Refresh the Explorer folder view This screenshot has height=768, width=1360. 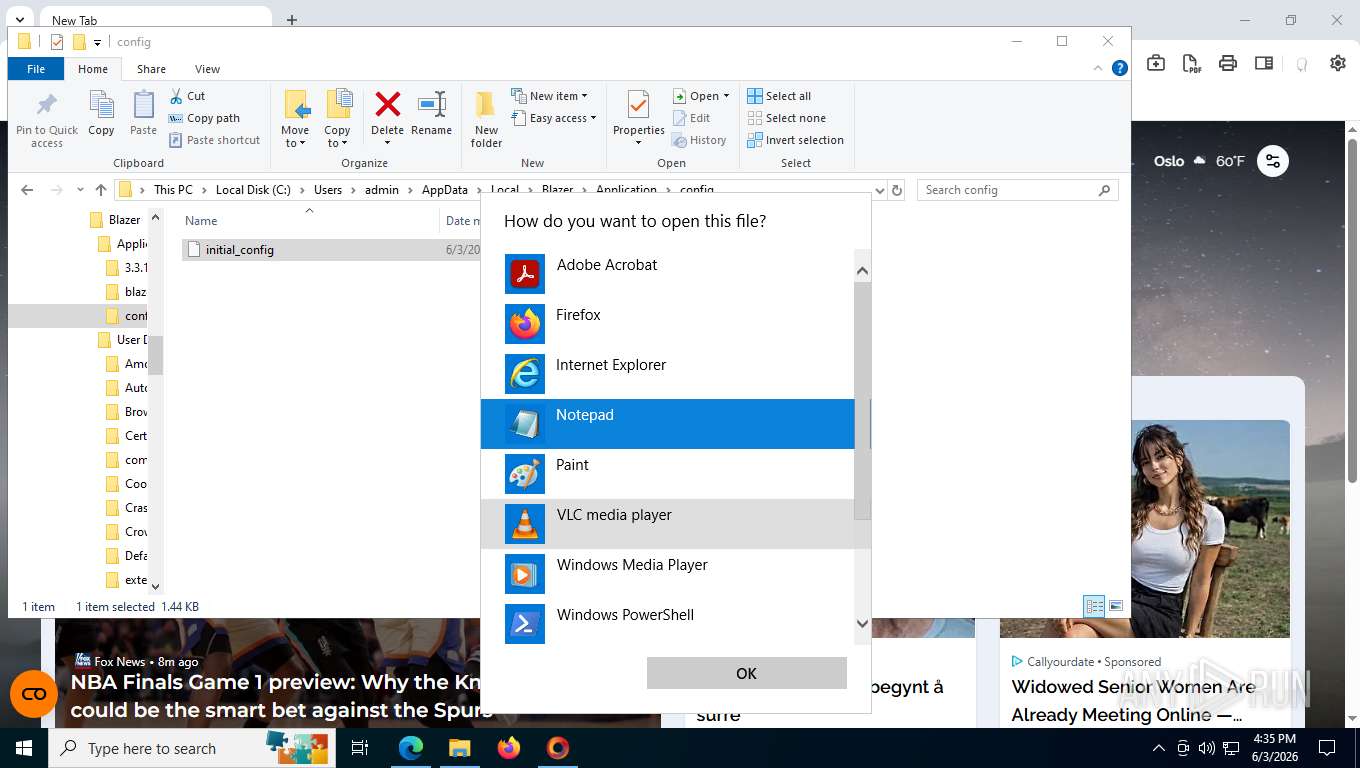click(897, 190)
